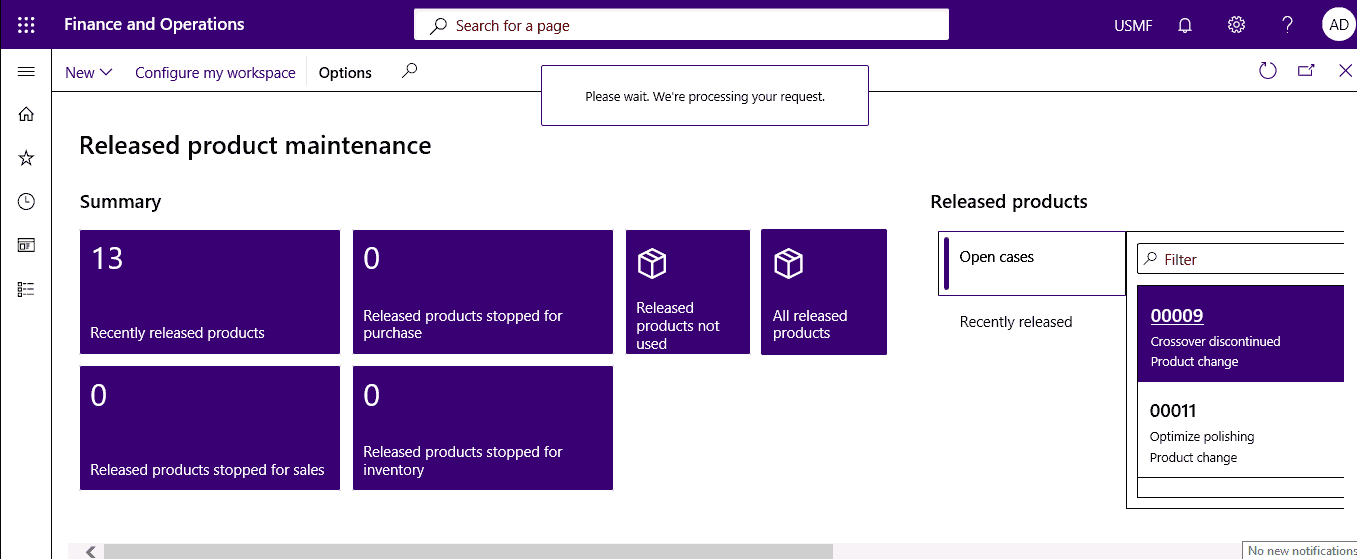Expand the navigation pane hamburger
The image size is (1357, 559).
tap(26, 72)
